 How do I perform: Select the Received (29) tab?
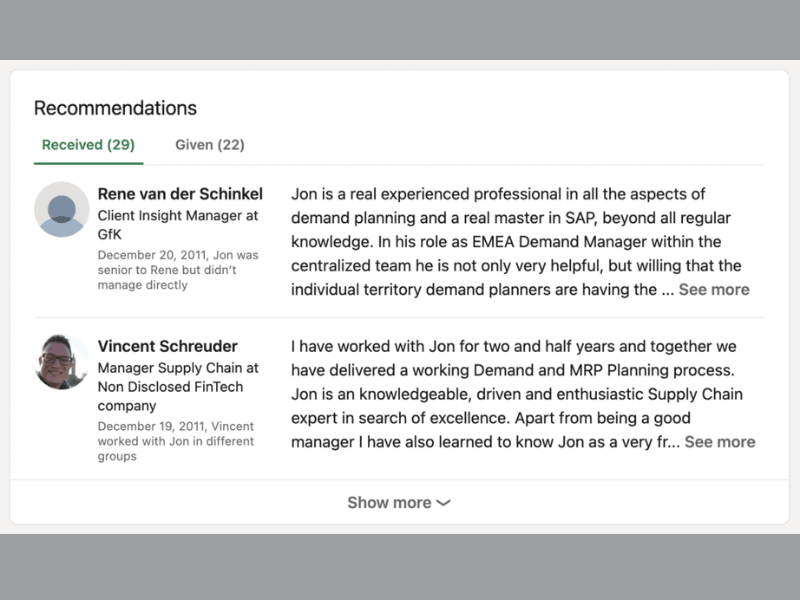tap(88, 145)
